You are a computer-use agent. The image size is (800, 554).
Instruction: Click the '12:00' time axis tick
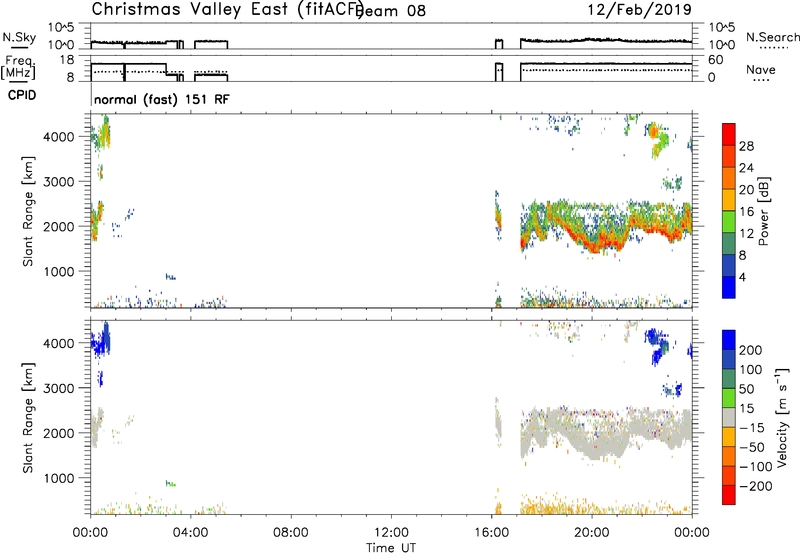391,533
